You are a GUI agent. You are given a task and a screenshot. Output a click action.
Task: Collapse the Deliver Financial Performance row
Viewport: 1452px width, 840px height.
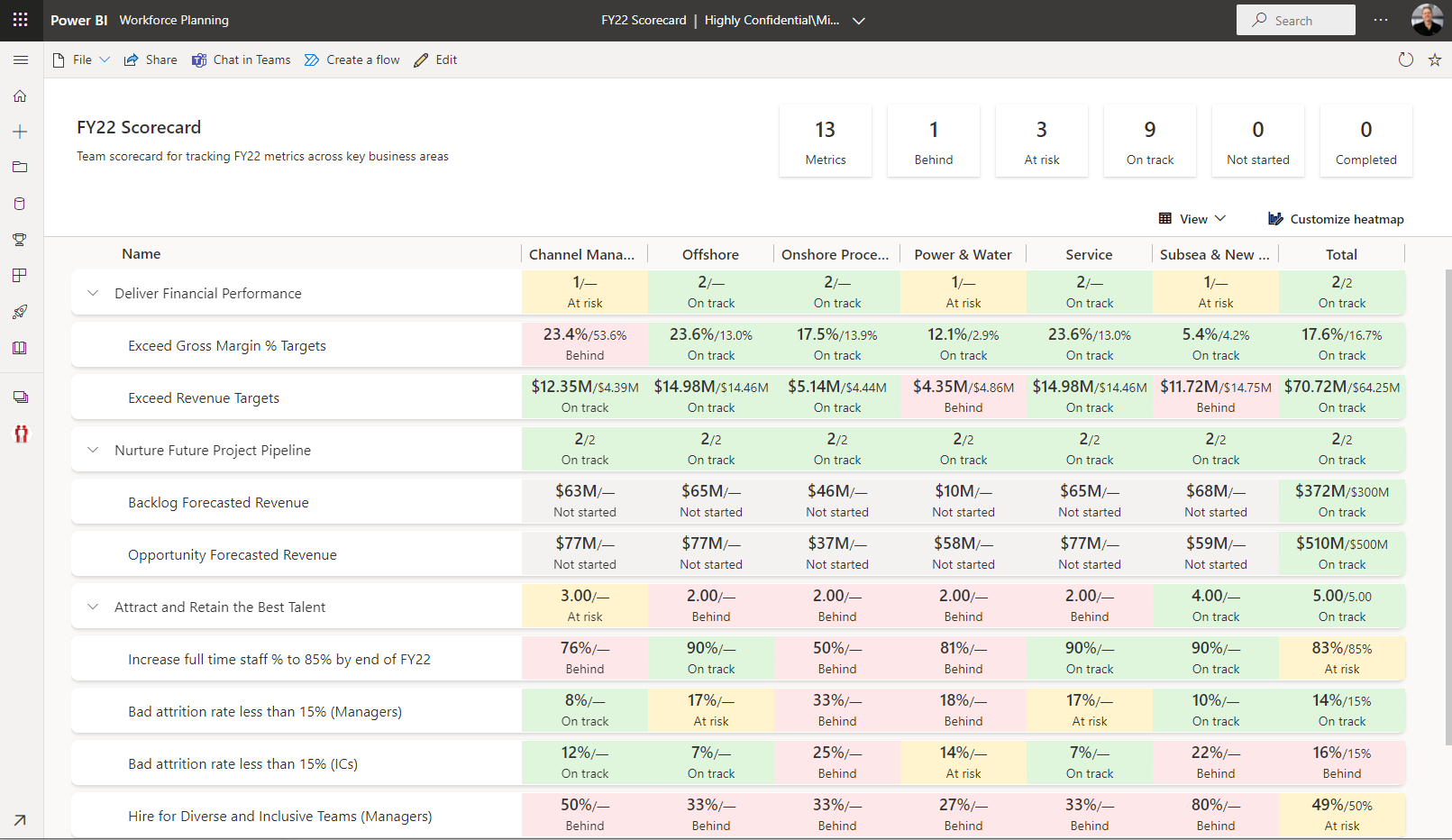point(93,294)
